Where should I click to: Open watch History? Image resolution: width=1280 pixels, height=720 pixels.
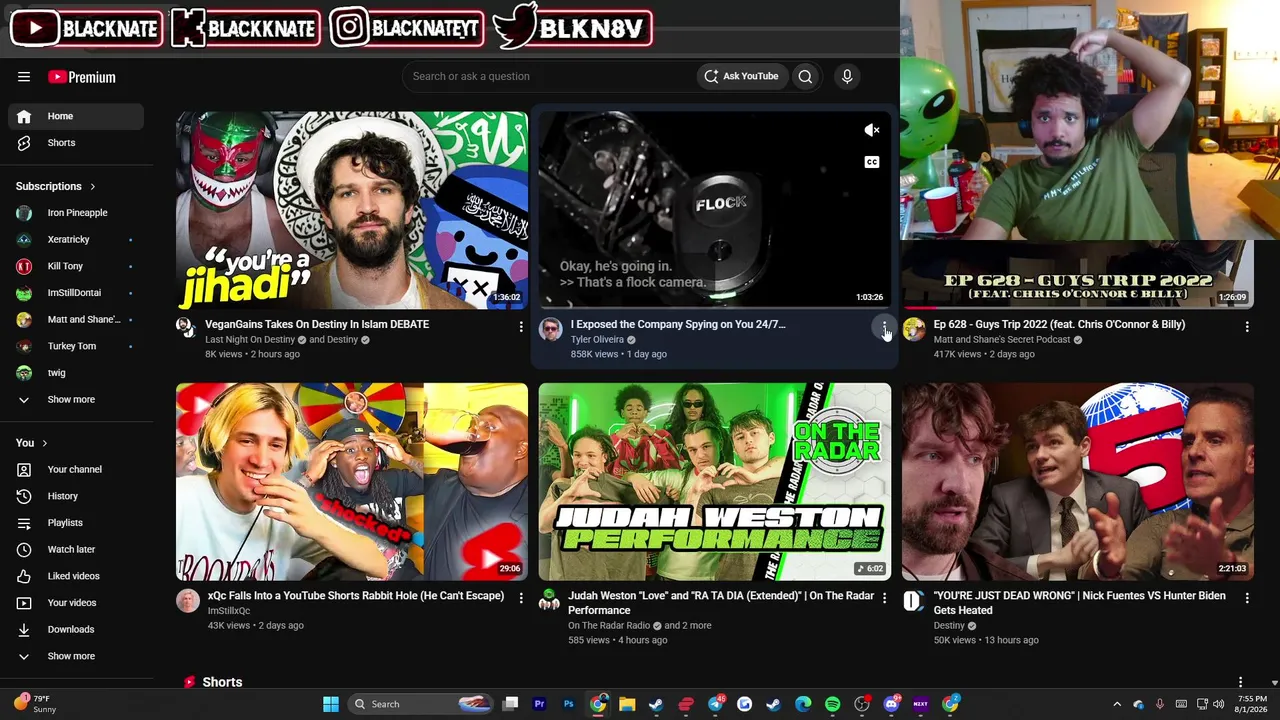pyautogui.click(x=76, y=496)
